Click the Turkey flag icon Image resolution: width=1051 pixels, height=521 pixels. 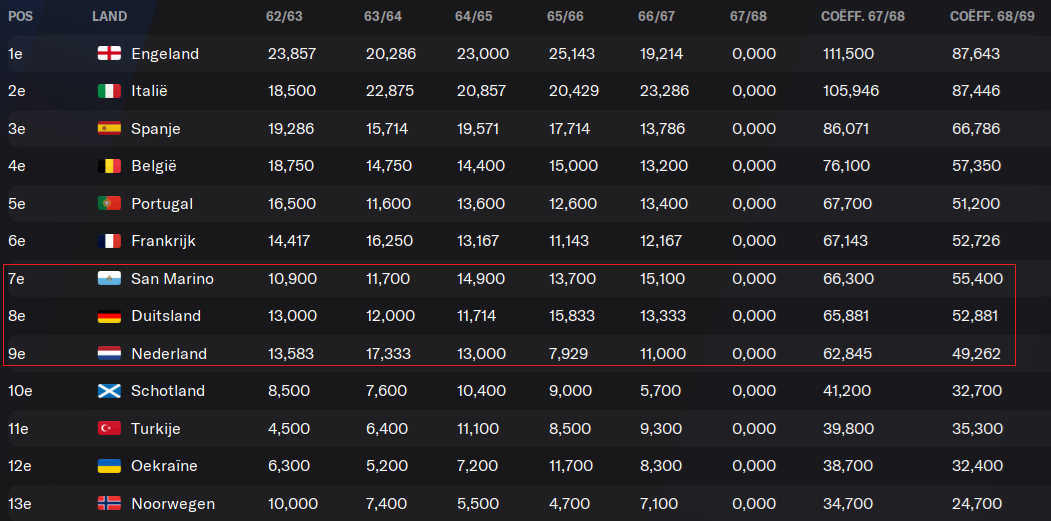click(x=109, y=428)
